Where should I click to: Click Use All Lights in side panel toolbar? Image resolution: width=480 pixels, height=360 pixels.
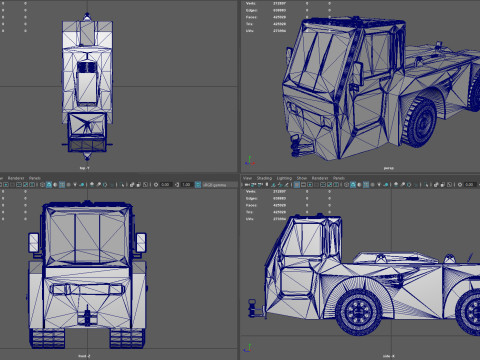point(379,185)
